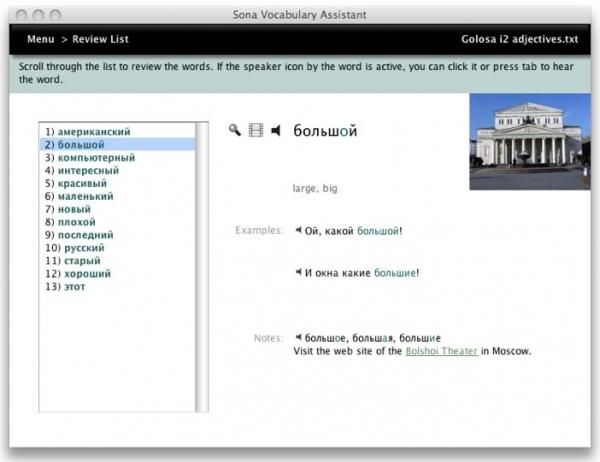Click the magnifier search icon beside большой

(235, 130)
